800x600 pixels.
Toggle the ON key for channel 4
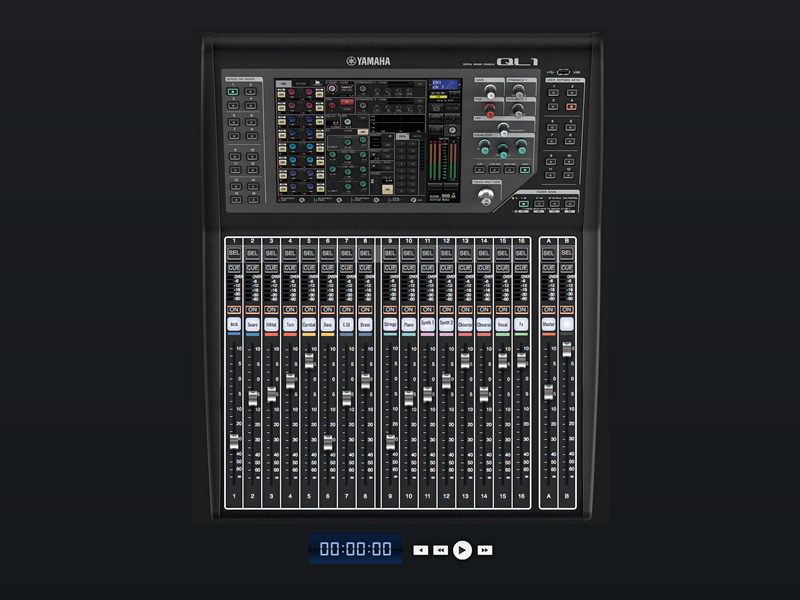click(x=290, y=310)
